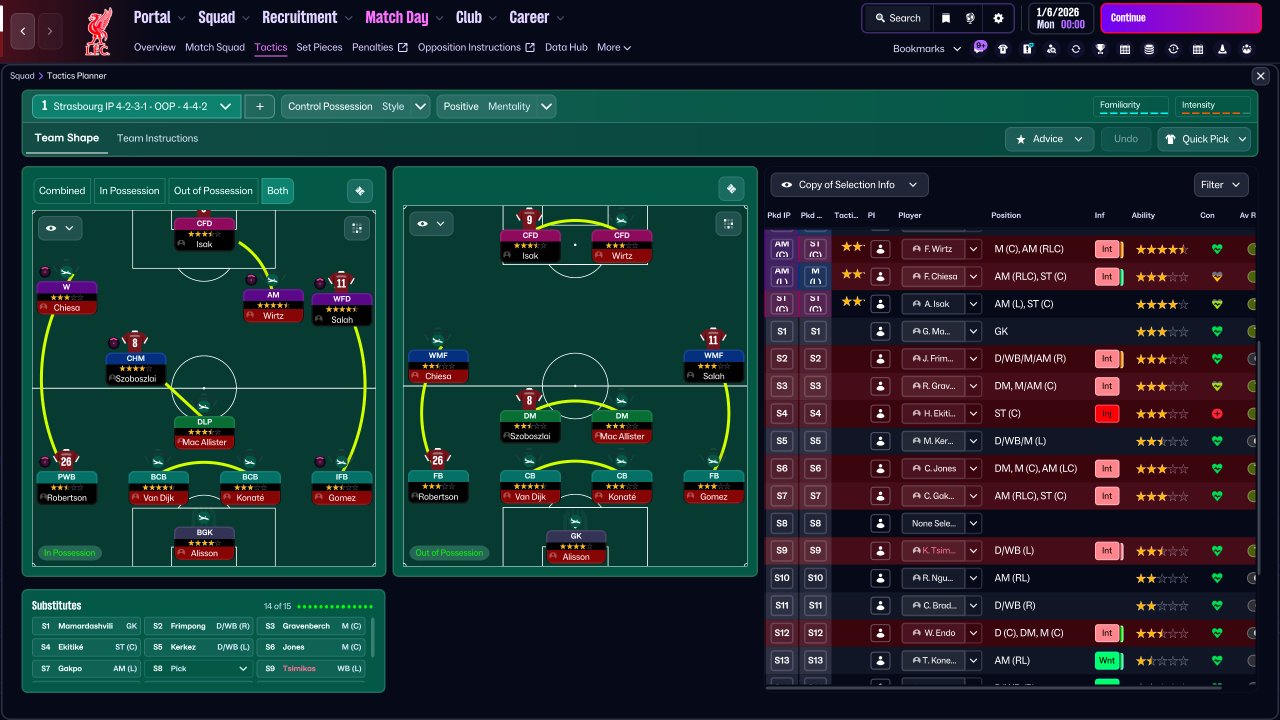Add a new tactic with plus button
This screenshot has height=720, width=1280.
[259, 106]
